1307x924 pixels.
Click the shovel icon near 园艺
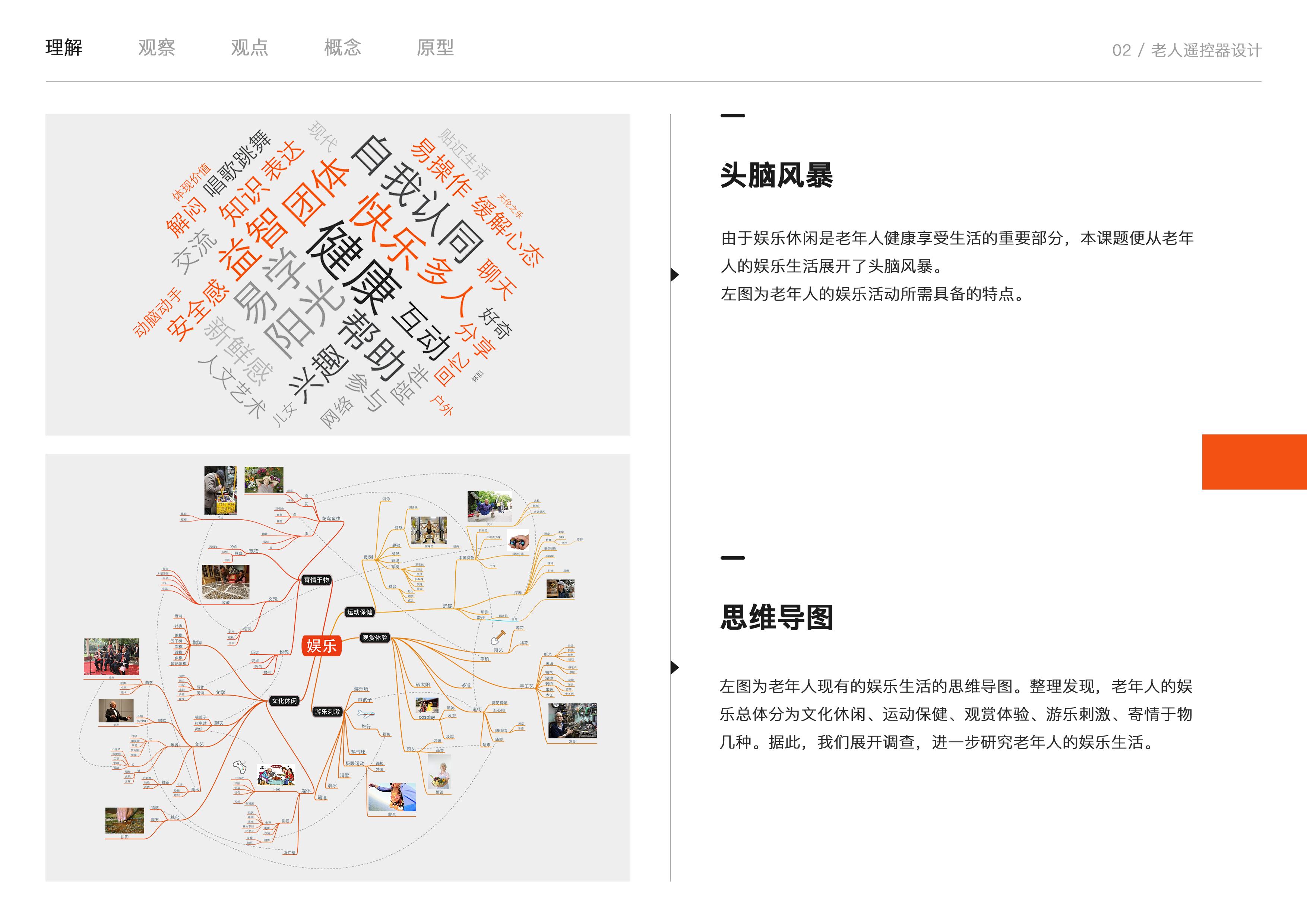(499, 637)
